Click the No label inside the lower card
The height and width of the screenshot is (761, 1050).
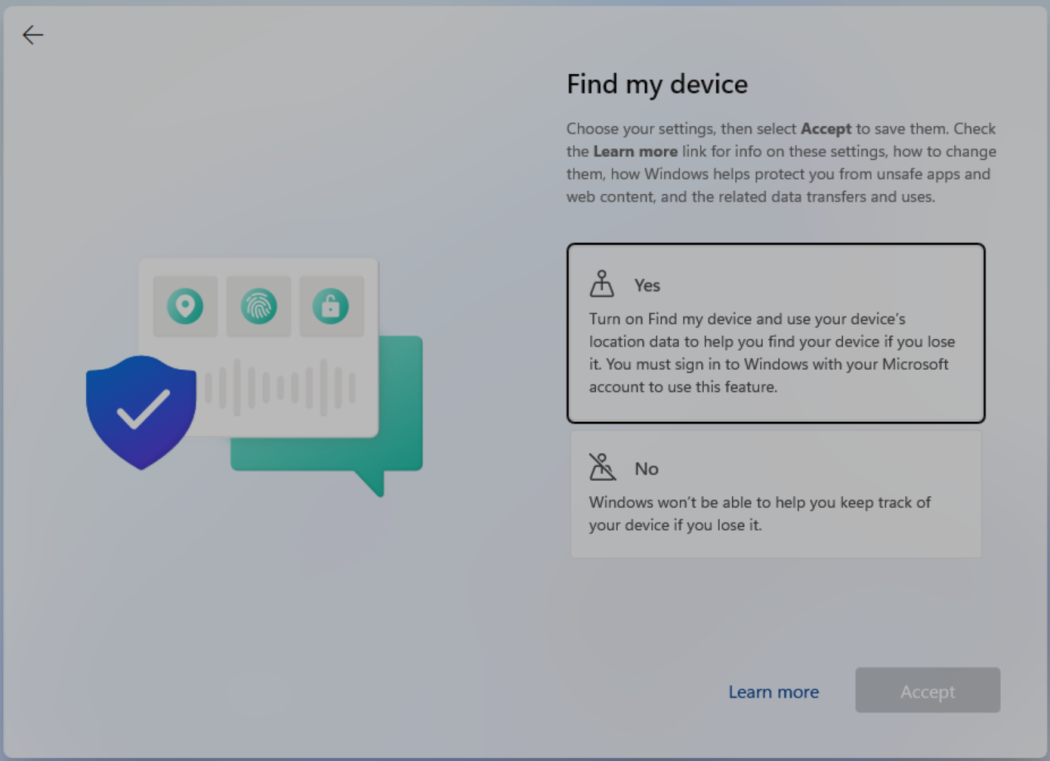pos(646,468)
